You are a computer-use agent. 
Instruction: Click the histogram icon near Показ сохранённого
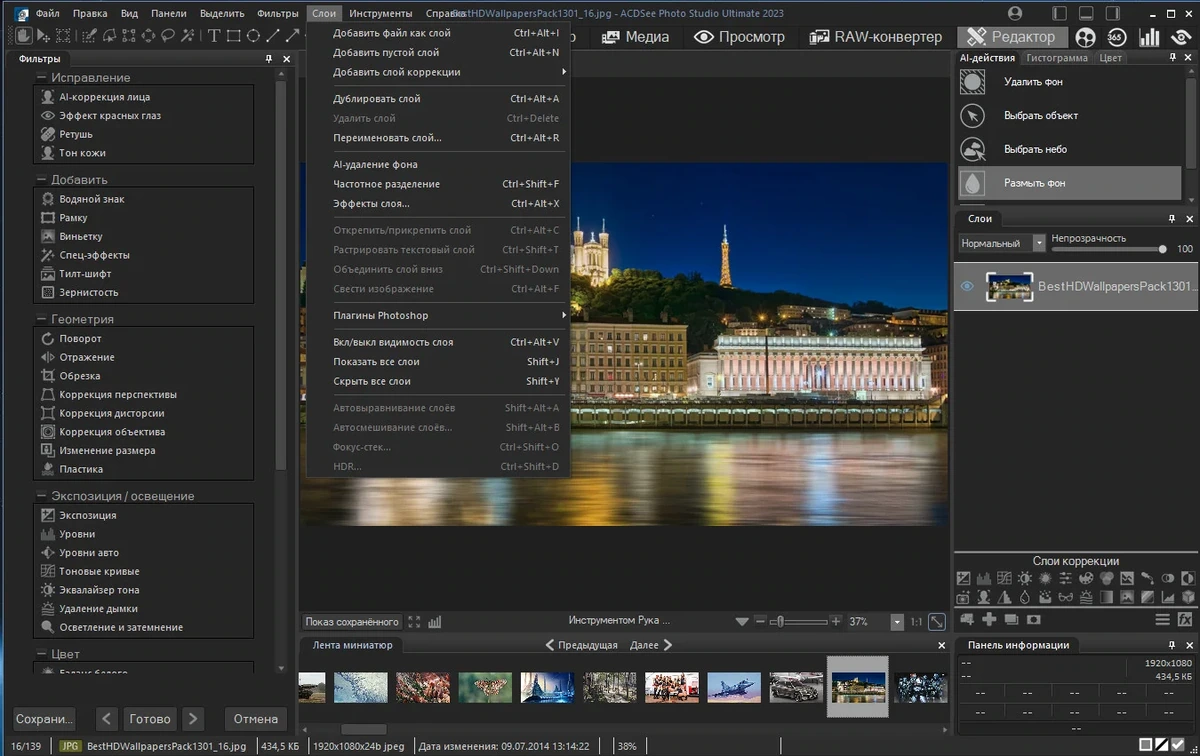point(435,622)
